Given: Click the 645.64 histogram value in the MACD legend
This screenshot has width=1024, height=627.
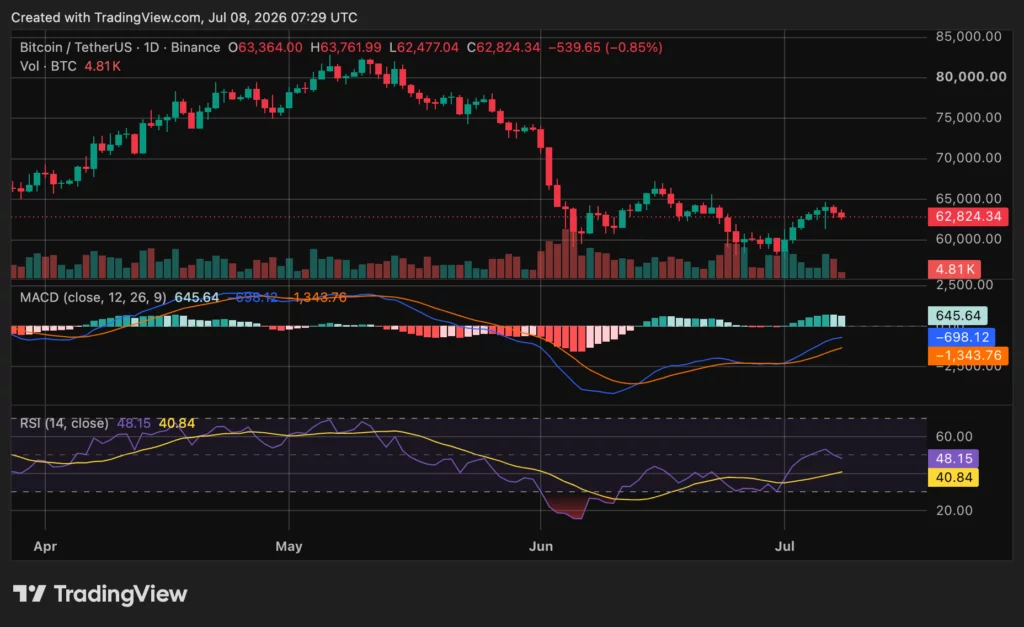Looking at the screenshot, I should pos(197,298).
